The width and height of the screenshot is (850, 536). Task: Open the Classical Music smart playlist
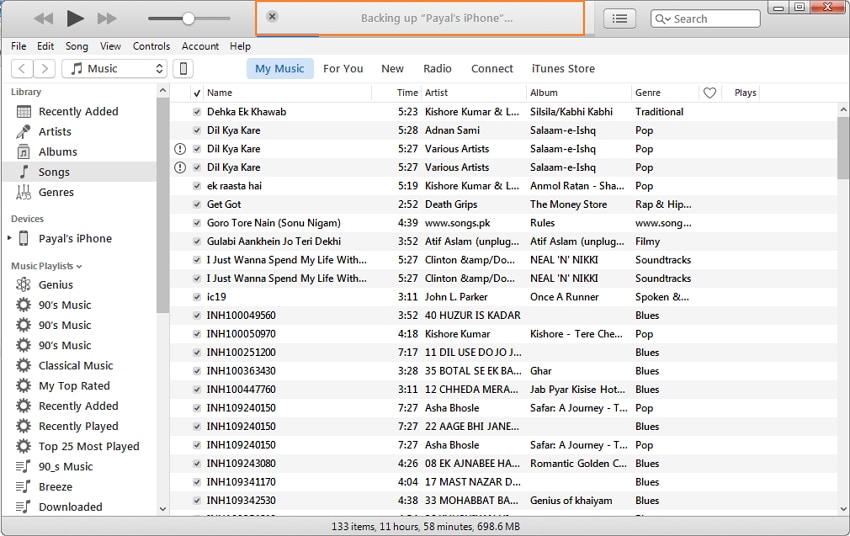click(79, 365)
